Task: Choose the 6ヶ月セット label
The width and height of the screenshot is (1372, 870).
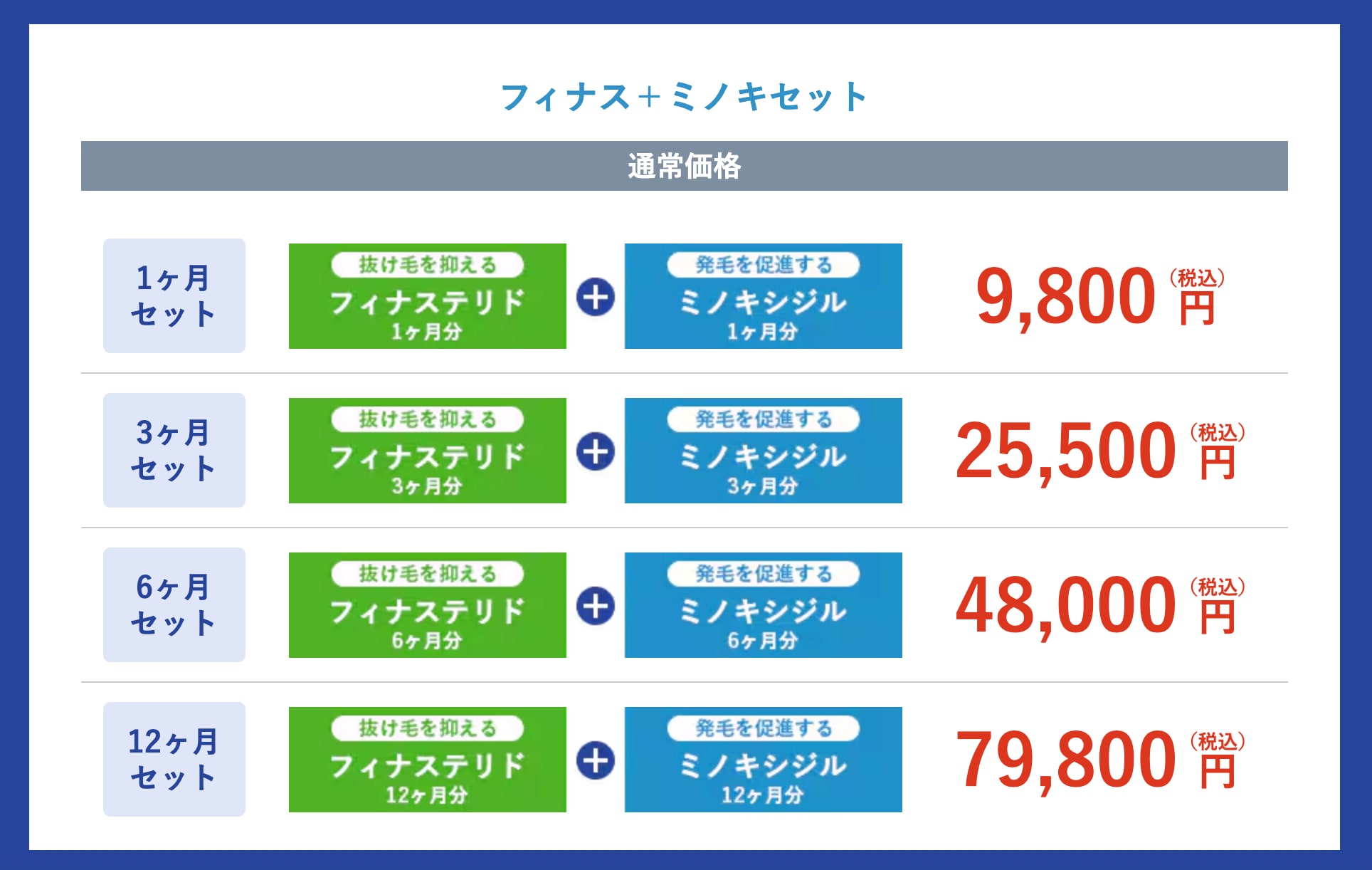Action: 174,604
